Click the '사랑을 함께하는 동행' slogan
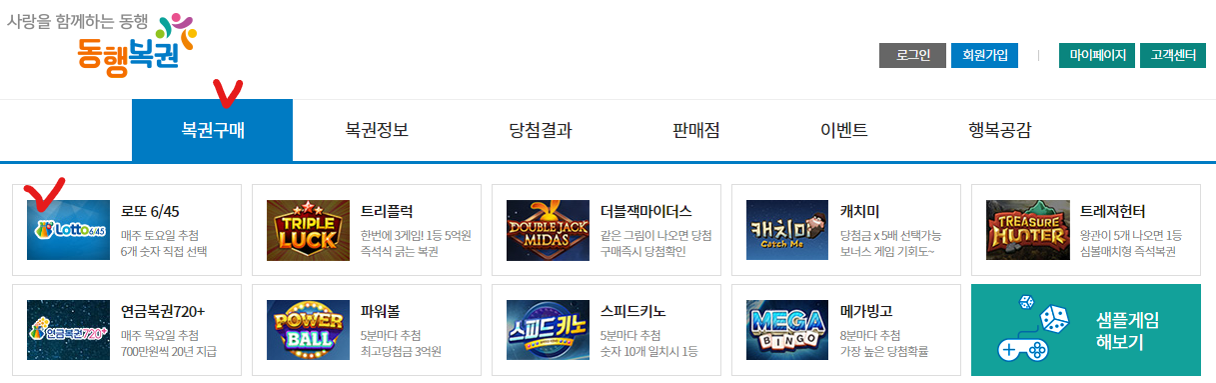The image size is (1216, 383). (x=77, y=20)
